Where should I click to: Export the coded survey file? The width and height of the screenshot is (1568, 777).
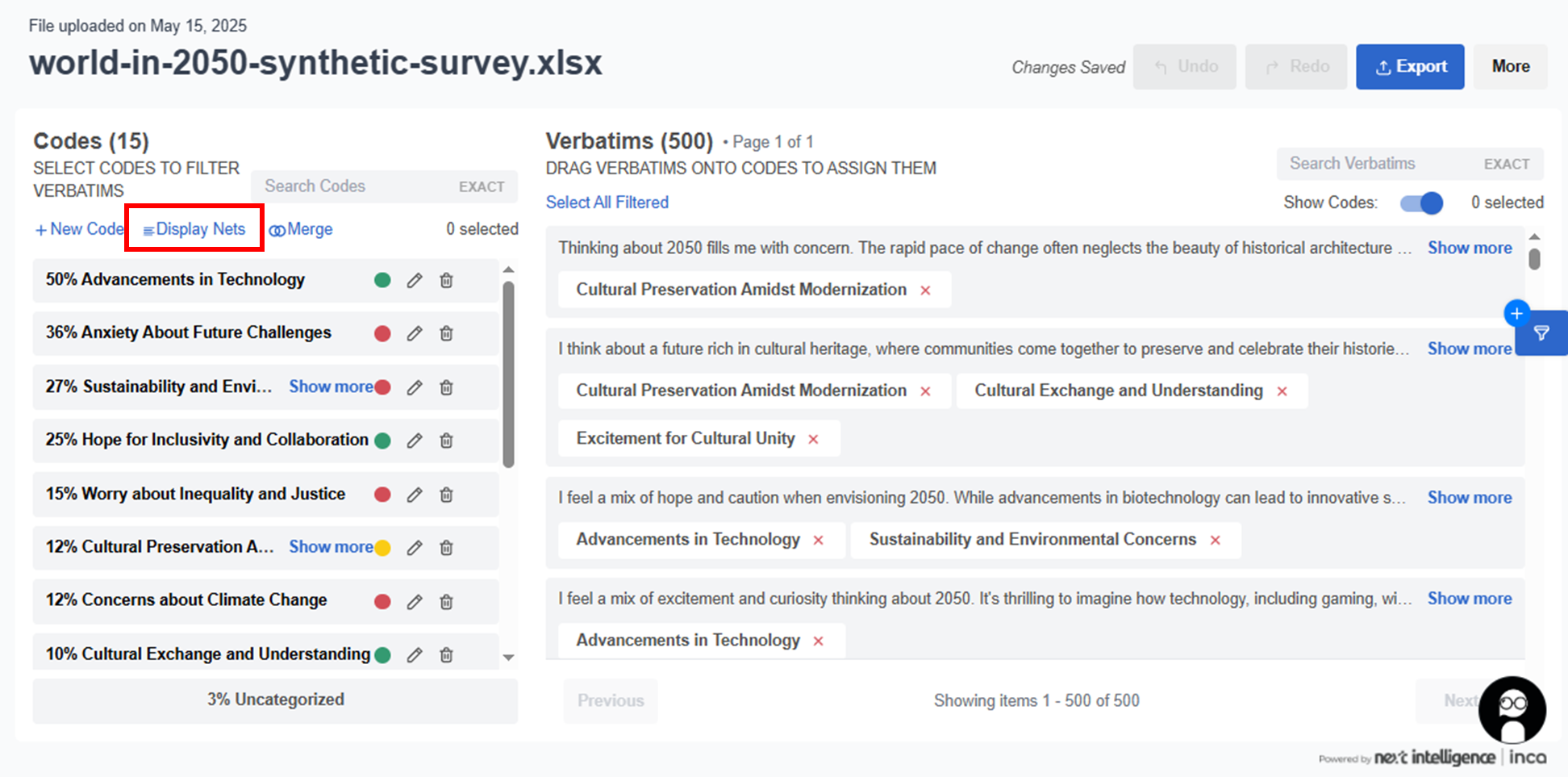tap(1409, 66)
